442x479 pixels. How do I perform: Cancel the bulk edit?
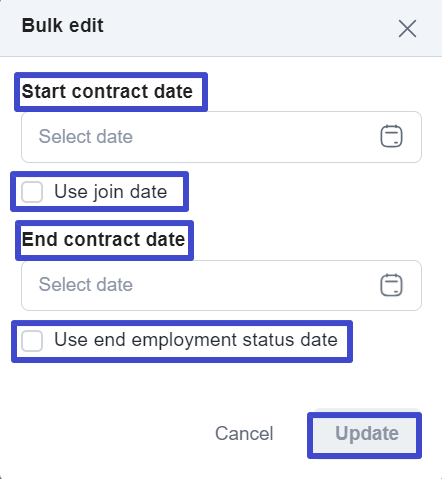click(x=244, y=433)
